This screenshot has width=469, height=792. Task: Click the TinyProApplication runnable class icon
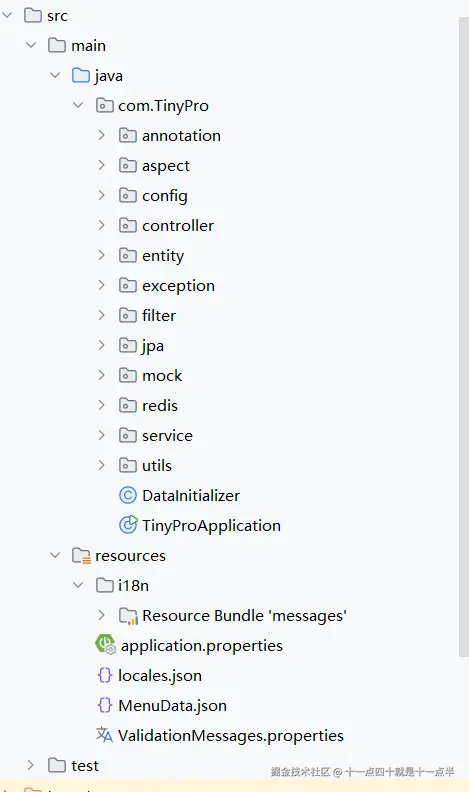128,525
